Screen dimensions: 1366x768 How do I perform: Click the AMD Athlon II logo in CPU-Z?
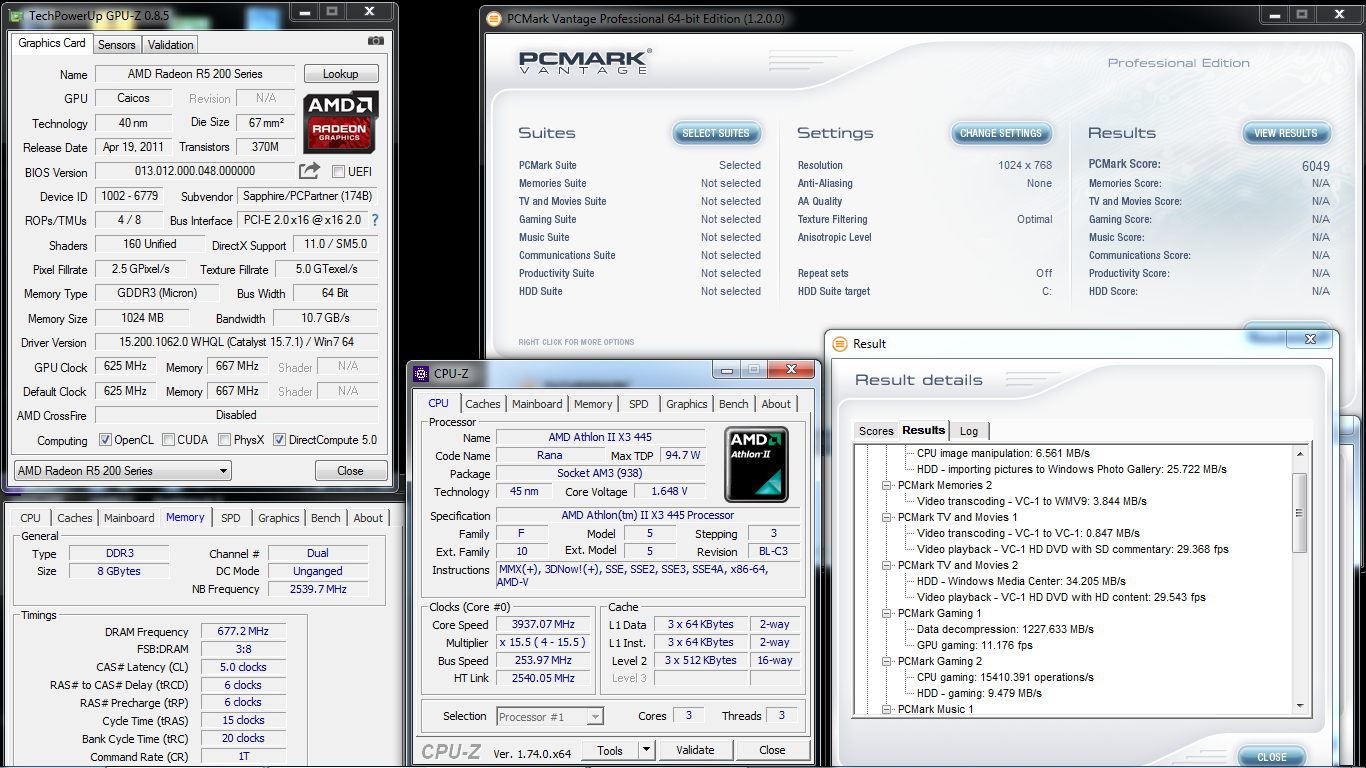[x=757, y=464]
